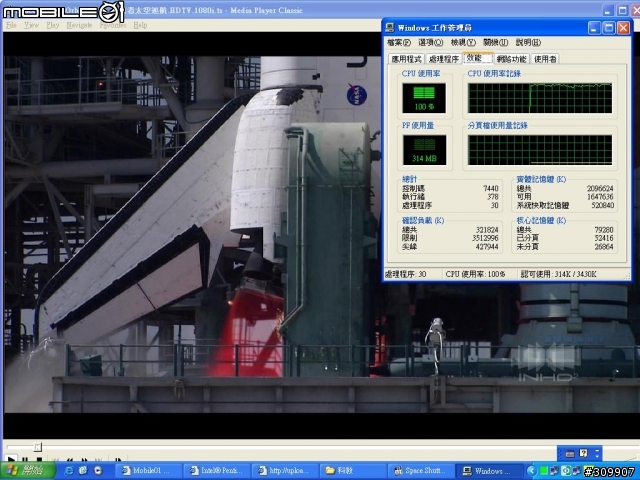Switch to 處理程序 tab
The height and width of the screenshot is (480, 640).
pos(444,59)
